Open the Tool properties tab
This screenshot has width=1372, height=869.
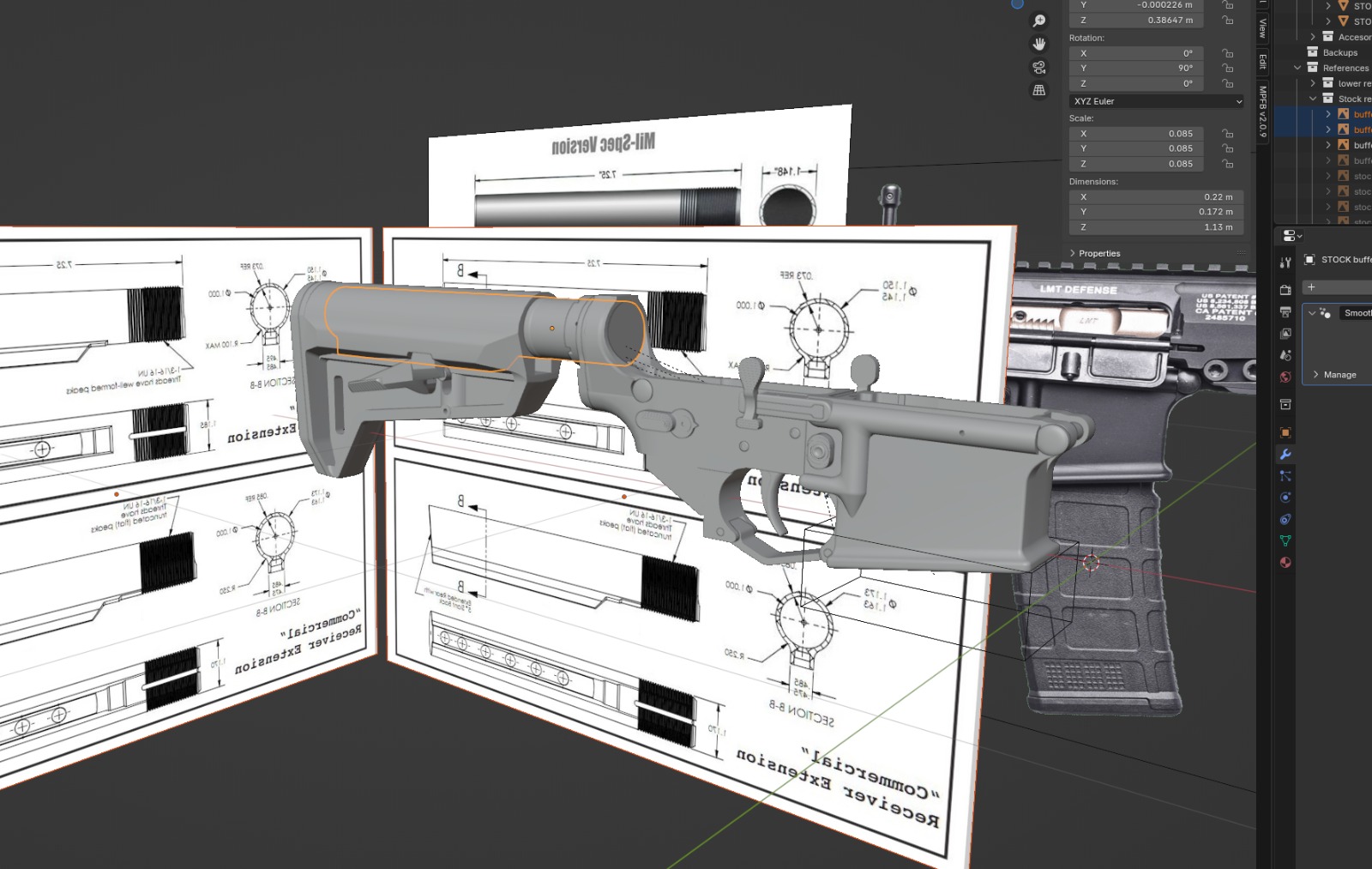tap(1285, 263)
